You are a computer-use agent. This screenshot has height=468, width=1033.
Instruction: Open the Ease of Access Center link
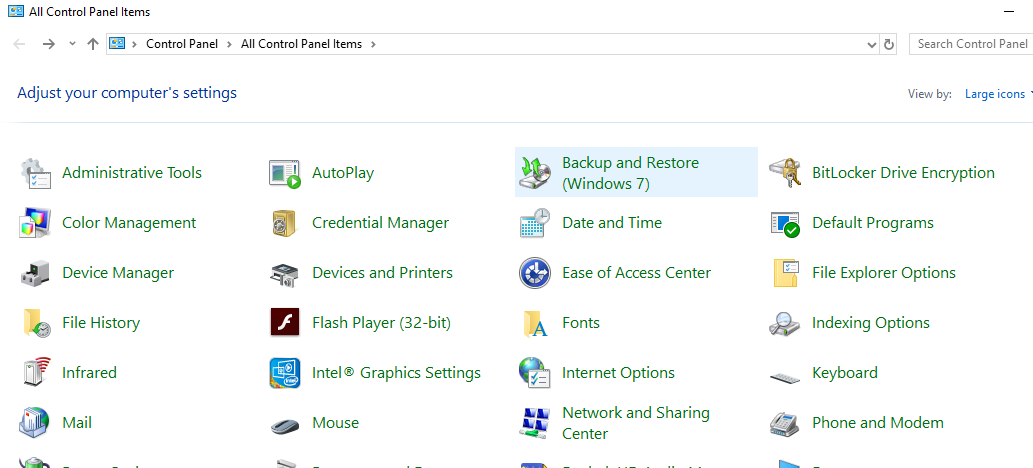point(636,273)
